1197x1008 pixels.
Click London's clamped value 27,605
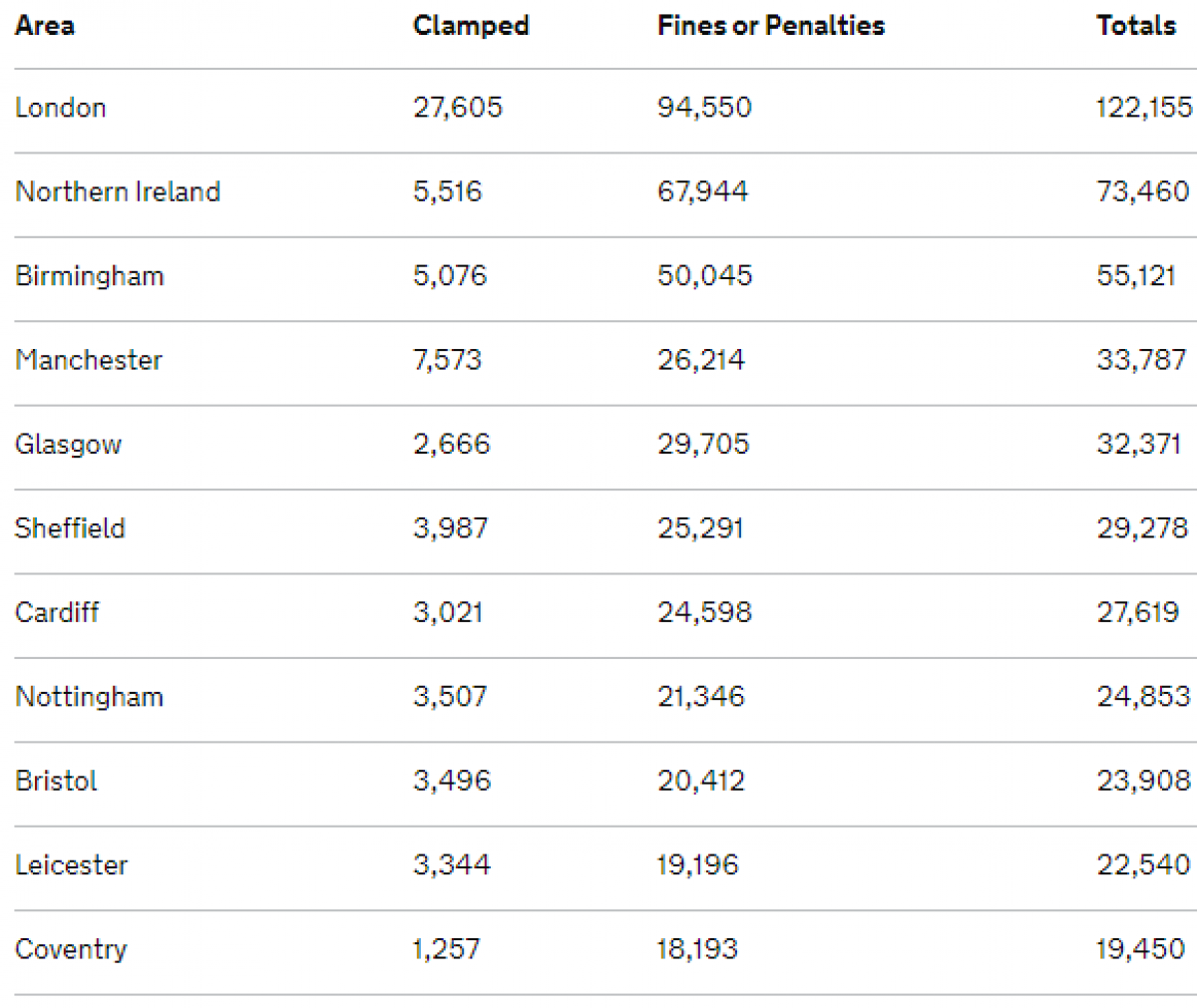tap(458, 108)
